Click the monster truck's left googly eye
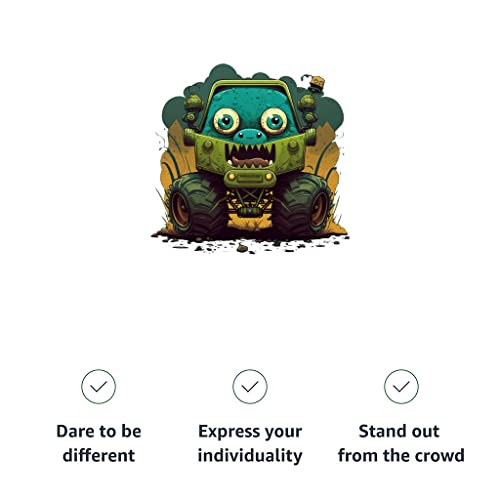Image resolution: width=500 pixels, height=500 pixels. (x=226, y=120)
